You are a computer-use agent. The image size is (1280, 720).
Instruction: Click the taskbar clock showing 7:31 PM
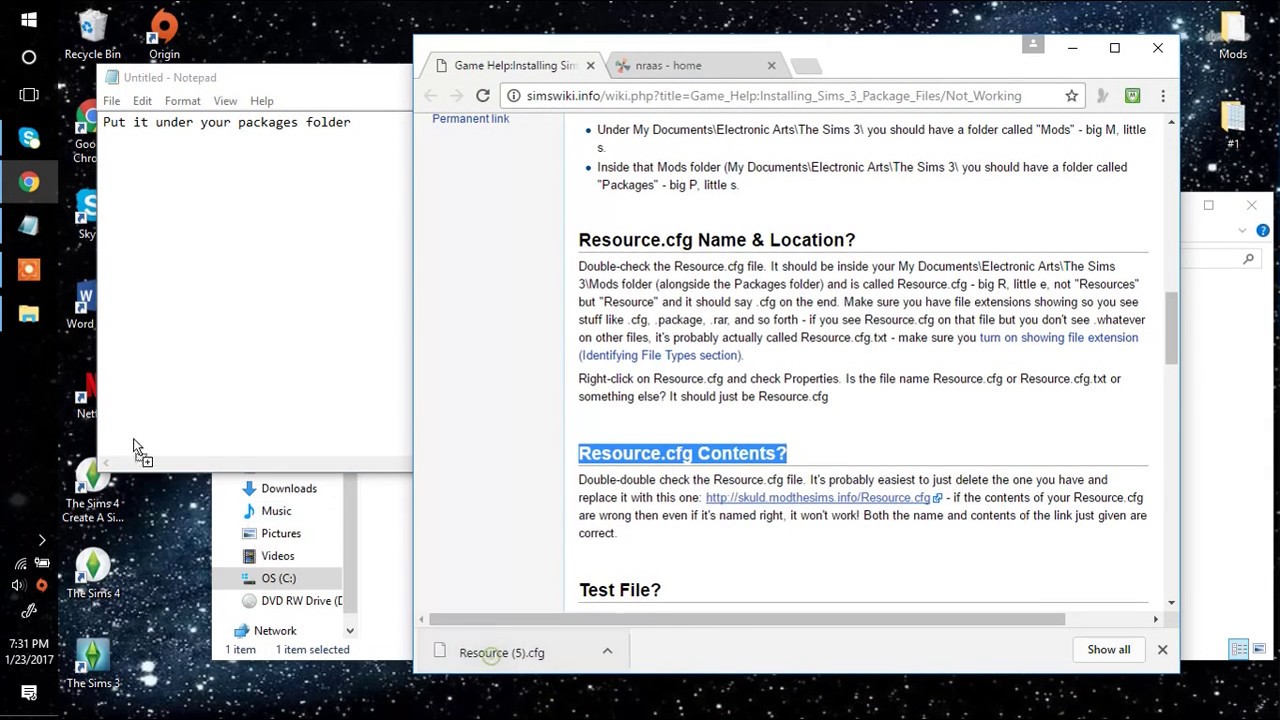28,651
